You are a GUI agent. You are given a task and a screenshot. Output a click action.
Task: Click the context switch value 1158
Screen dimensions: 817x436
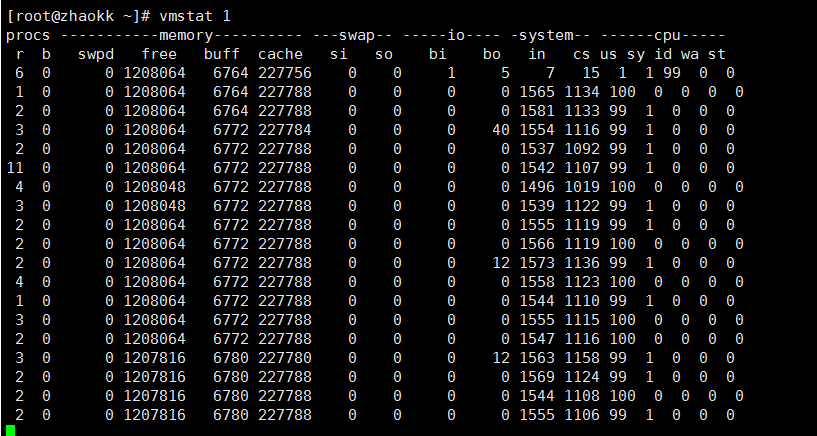click(582, 358)
